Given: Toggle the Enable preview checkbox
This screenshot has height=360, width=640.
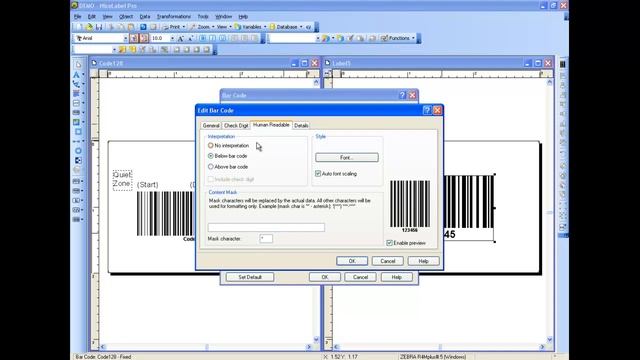Looking at the screenshot, I should click(x=389, y=243).
